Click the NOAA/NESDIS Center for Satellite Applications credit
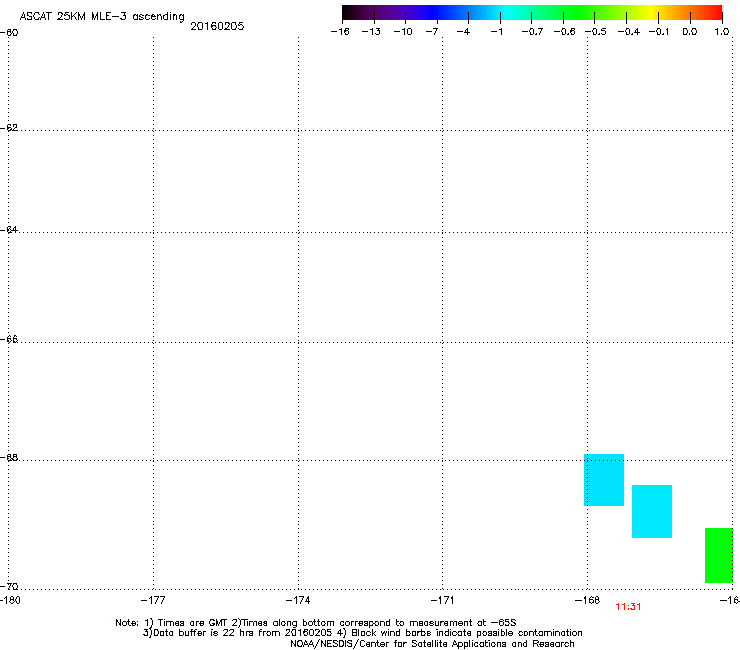 coord(432,644)
